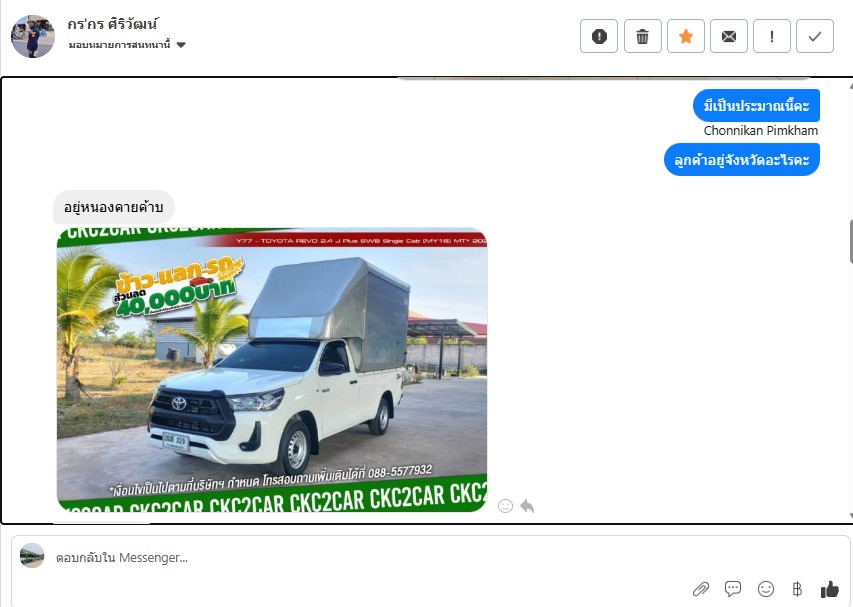The height and width of the screenshot is (607, 853).
Task: Open the white Toyota Revo truck image
Action: pos(272,370)
